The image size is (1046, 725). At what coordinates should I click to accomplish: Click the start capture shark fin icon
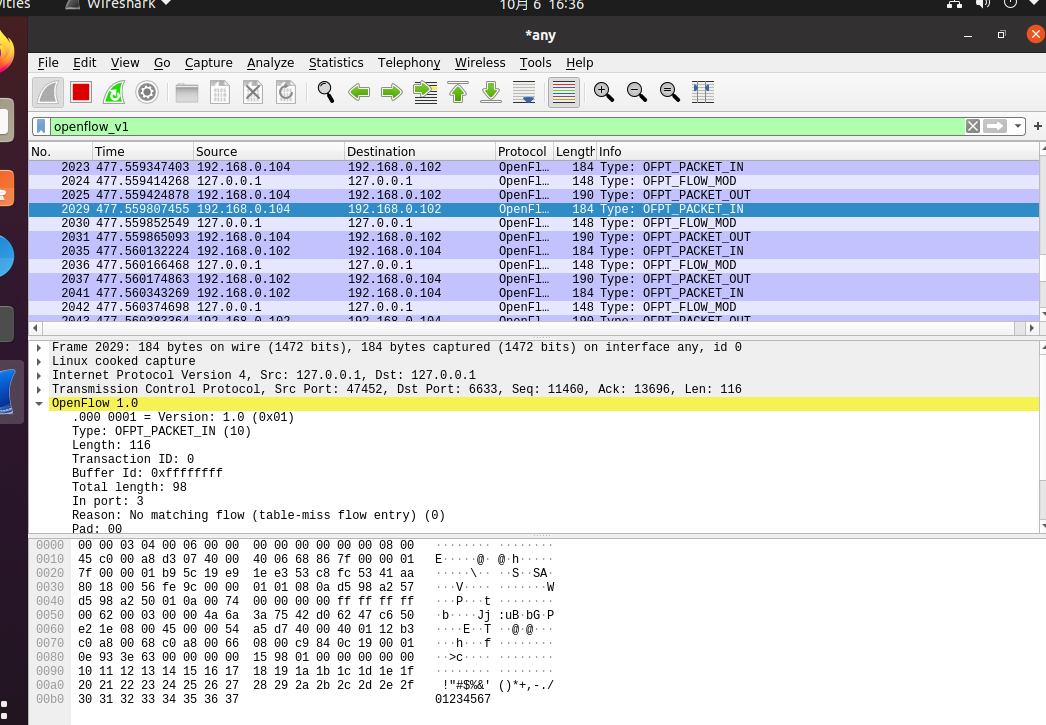[x=48, y=92]
